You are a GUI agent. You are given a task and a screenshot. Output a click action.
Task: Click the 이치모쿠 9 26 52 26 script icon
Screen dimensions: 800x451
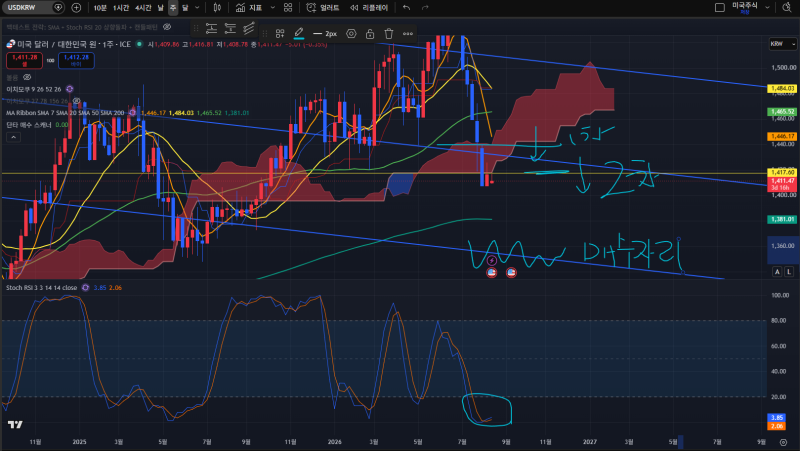(x=69, y=89)
